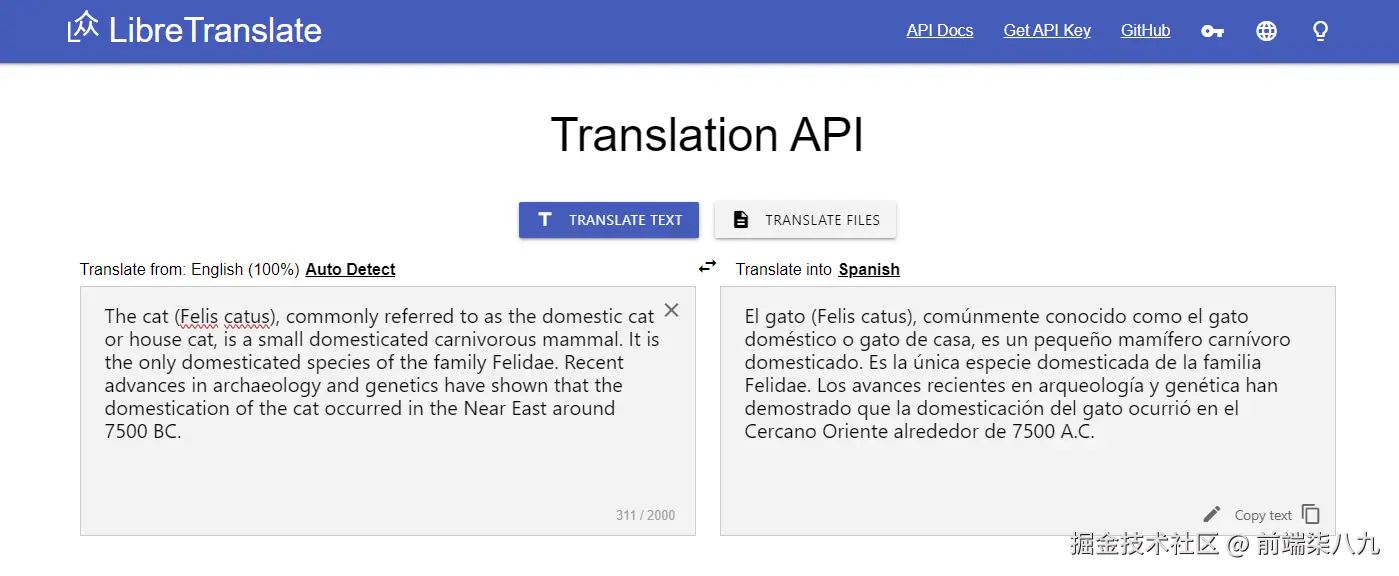The width and height of the screenshot is (1399, 576).
Task: Follow the Get API Key link
Action: click(1047, 31)
